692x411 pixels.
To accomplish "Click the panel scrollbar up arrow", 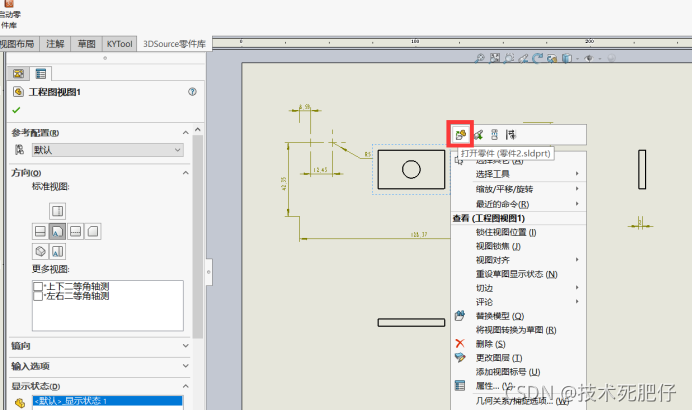I will pyautogui.click(x=198, y=129).
